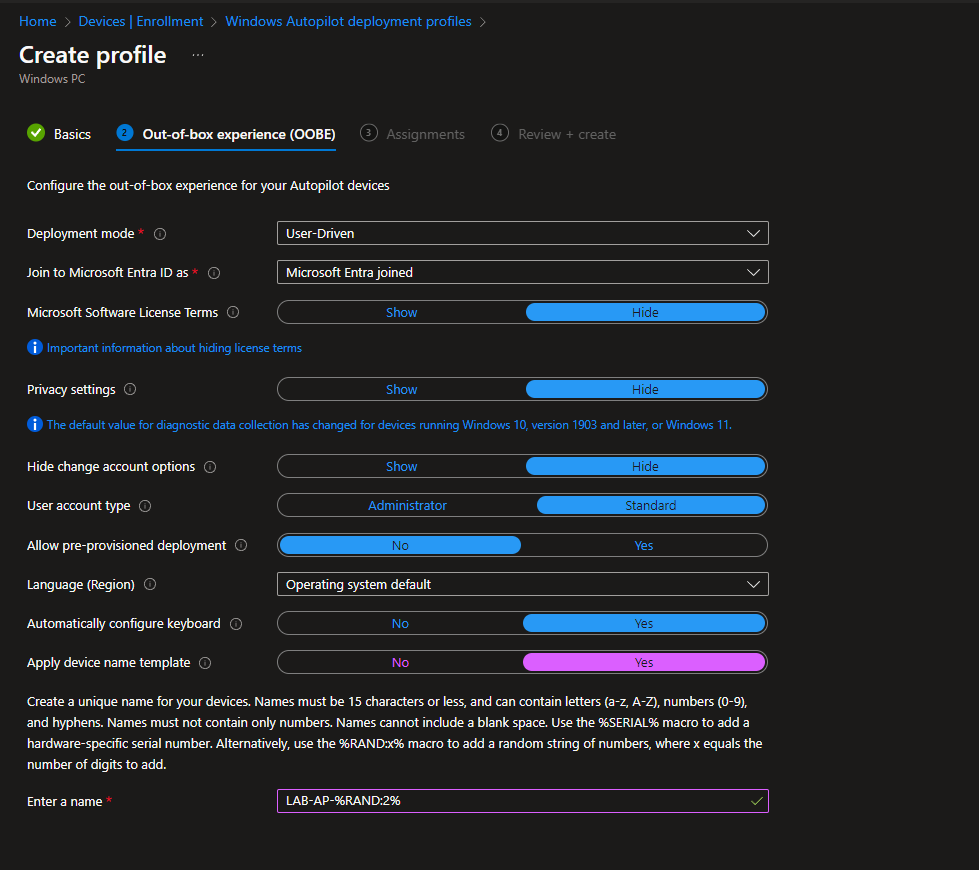Show info icon beside Privacy settings
979x870 pixels.
130,389
